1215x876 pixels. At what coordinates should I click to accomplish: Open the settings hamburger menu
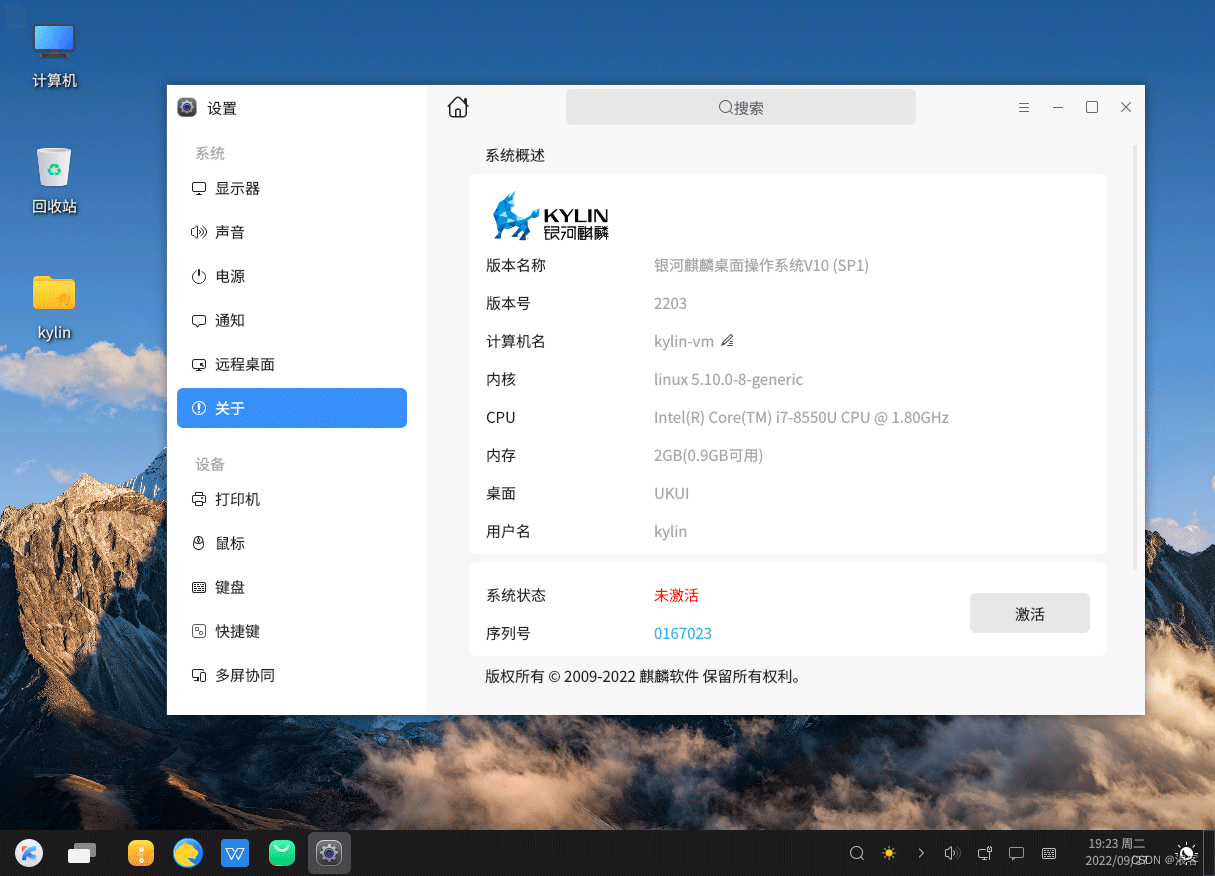coord(1024,107)
